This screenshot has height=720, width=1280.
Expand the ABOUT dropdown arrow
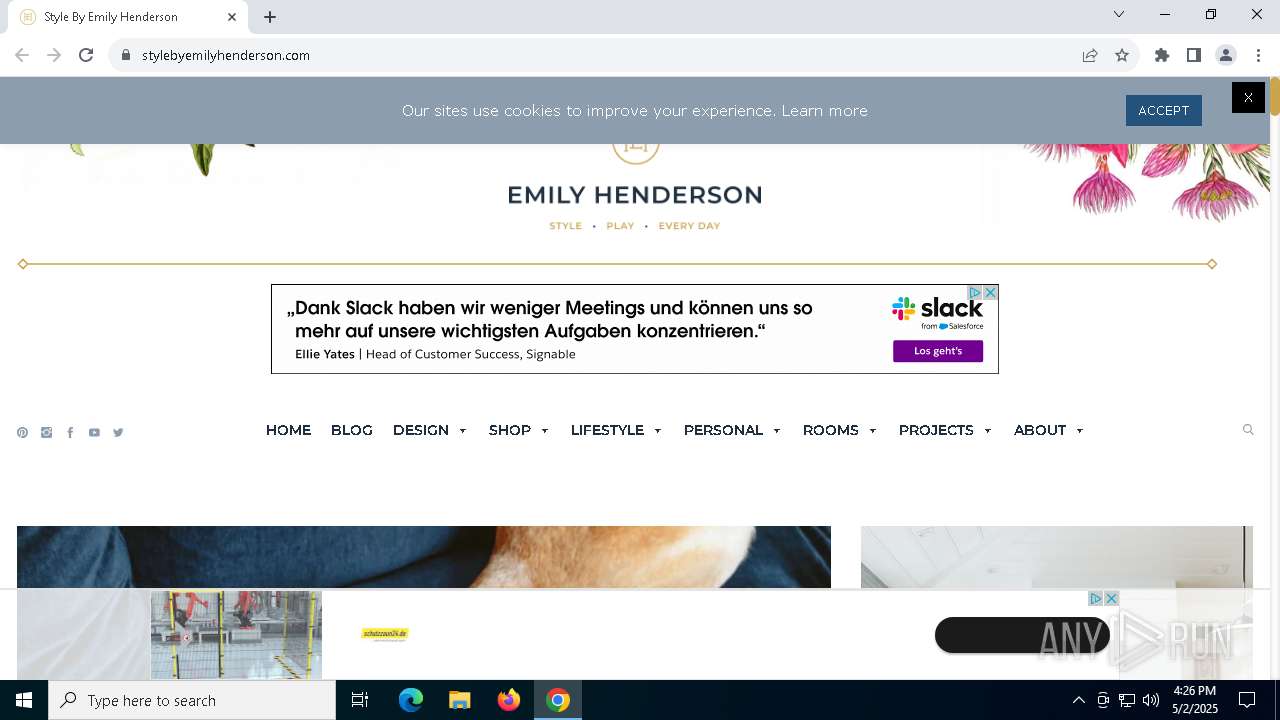pos(1080,431)
